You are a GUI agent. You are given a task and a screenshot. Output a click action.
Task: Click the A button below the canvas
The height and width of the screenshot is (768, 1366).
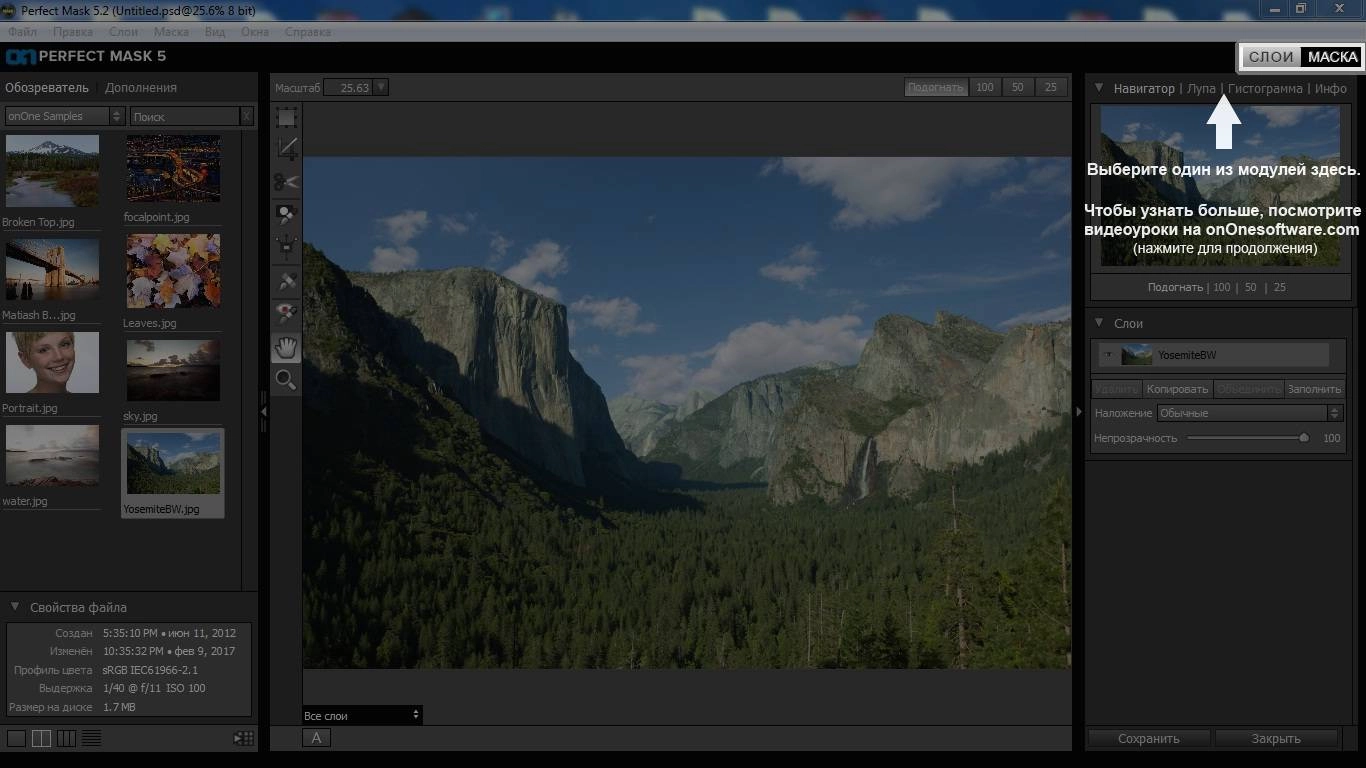316,738
